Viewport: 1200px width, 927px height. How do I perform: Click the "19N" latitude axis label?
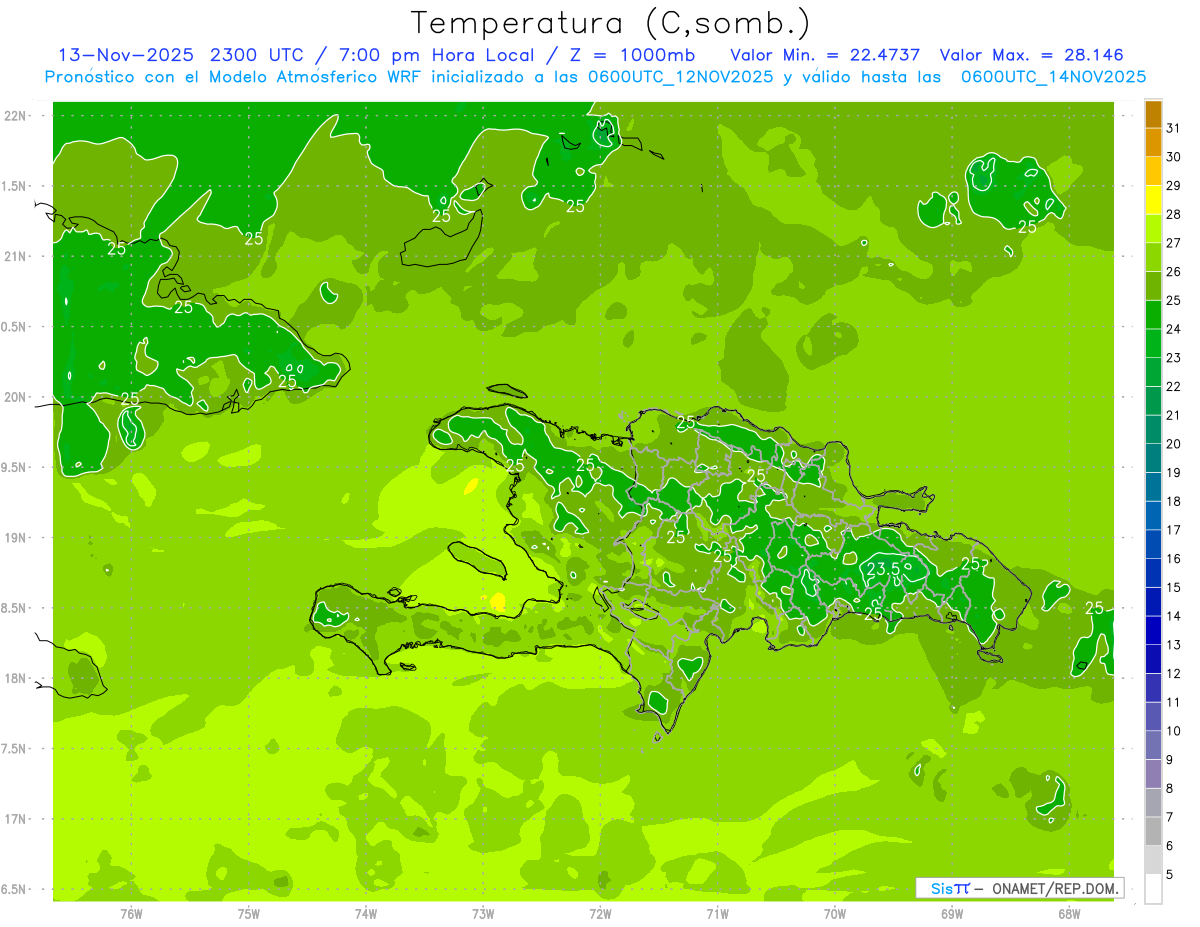[14, 537]
